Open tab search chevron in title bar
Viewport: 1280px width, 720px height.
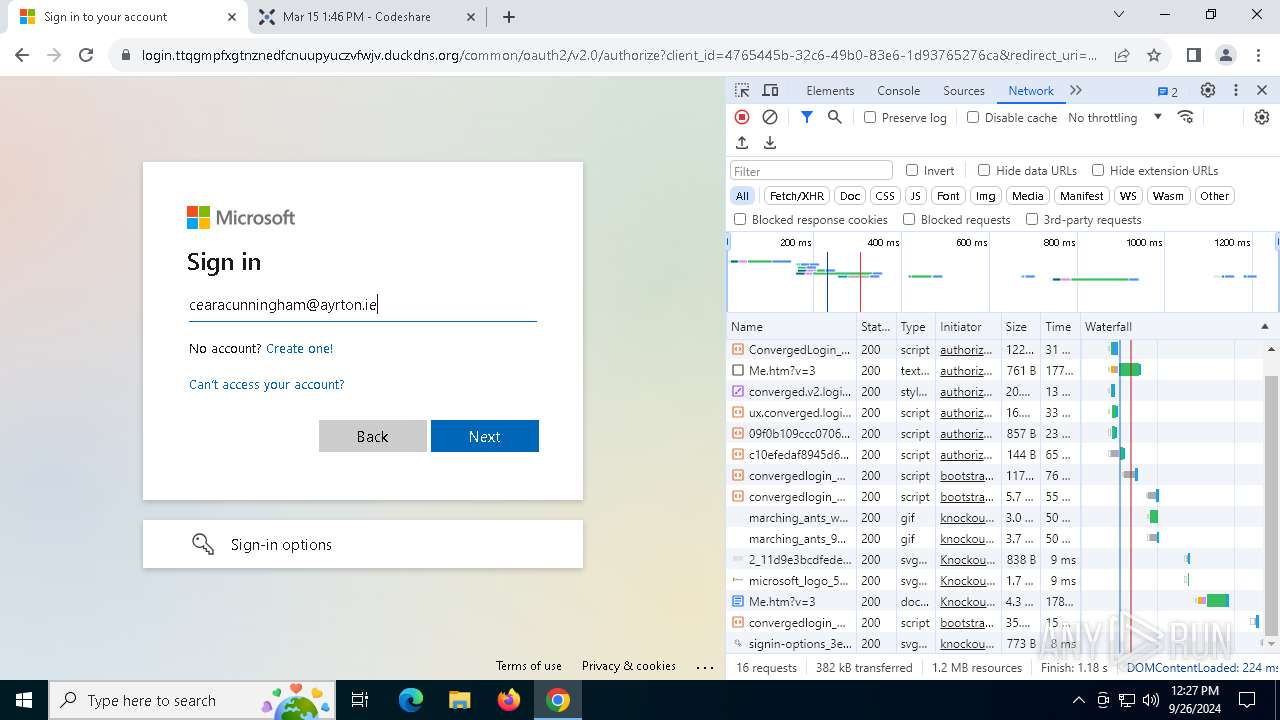click(1119, 14)
